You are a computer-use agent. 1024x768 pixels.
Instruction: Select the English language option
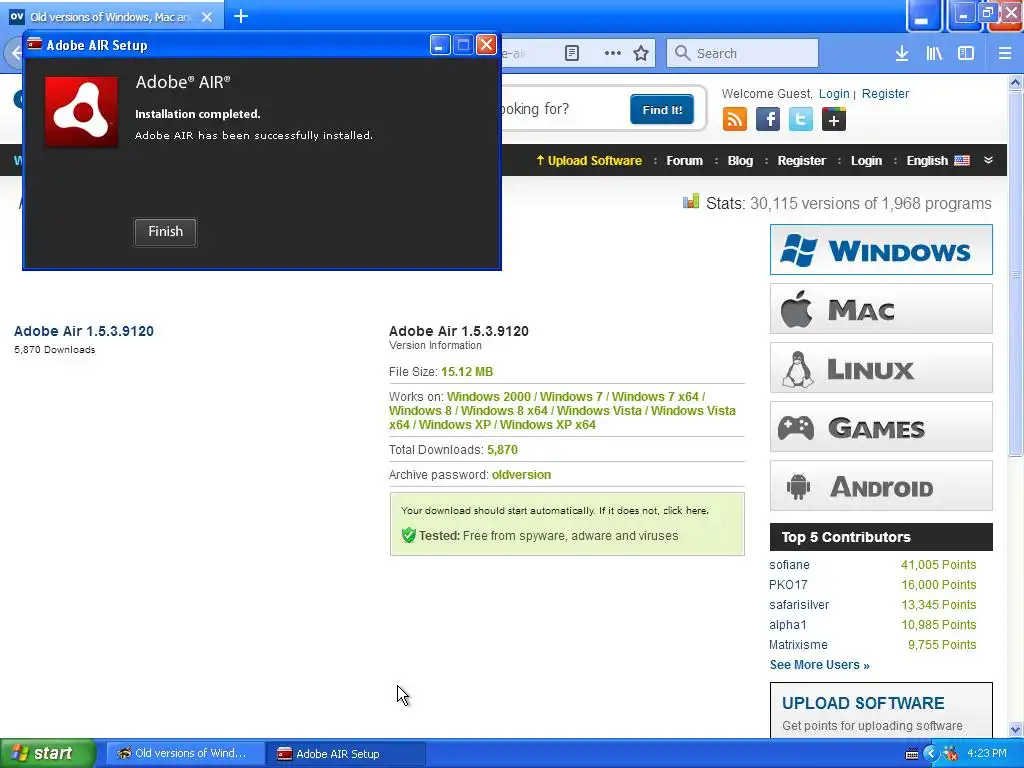[938, 161]
